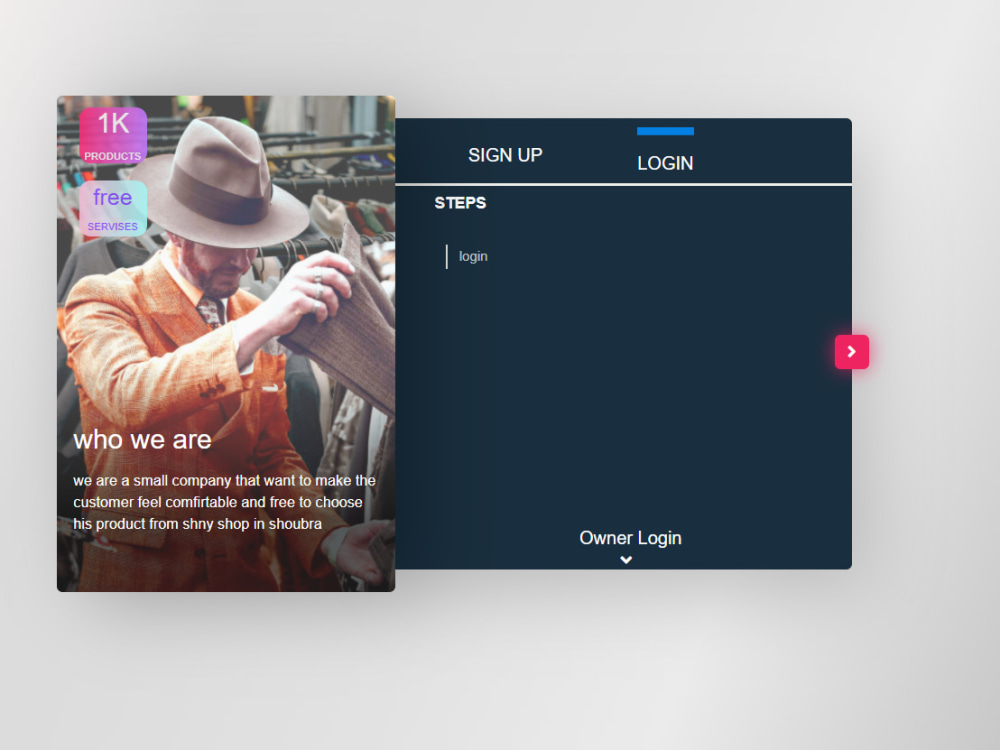Click the company description paragraph
The width and height of the screenshot is (1000, 750).
pyautogui.click(x=224, y=502)
